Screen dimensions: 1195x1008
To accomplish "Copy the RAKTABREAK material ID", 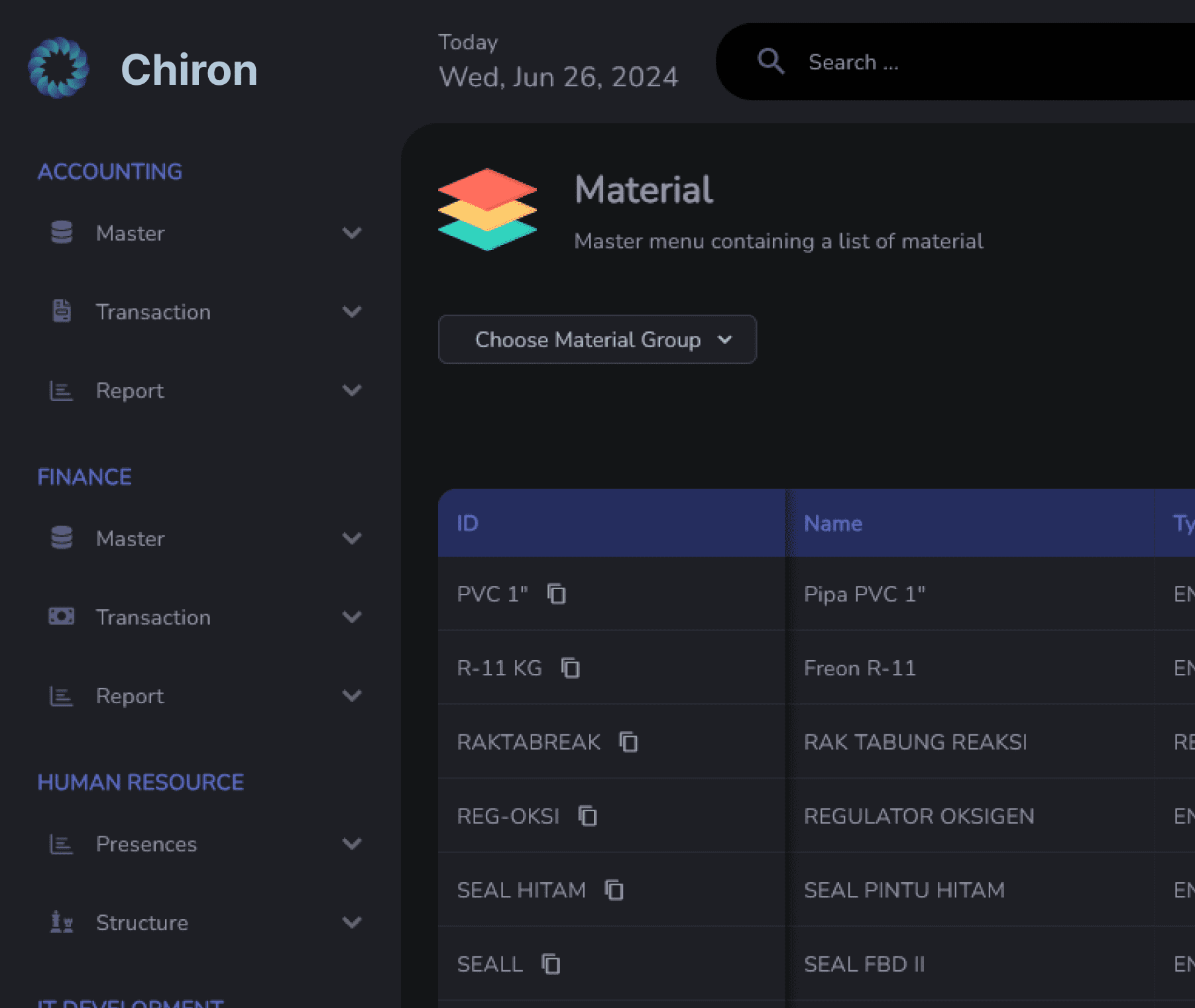I will 629,742.
